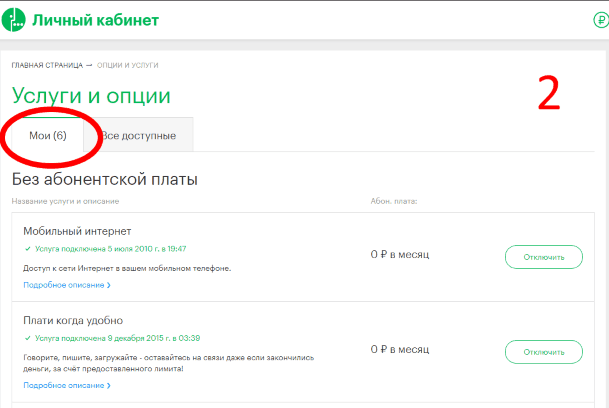Open the Личный кабинет header title
Viewport: 609px width, 408px height.
[x=96, y=20]
